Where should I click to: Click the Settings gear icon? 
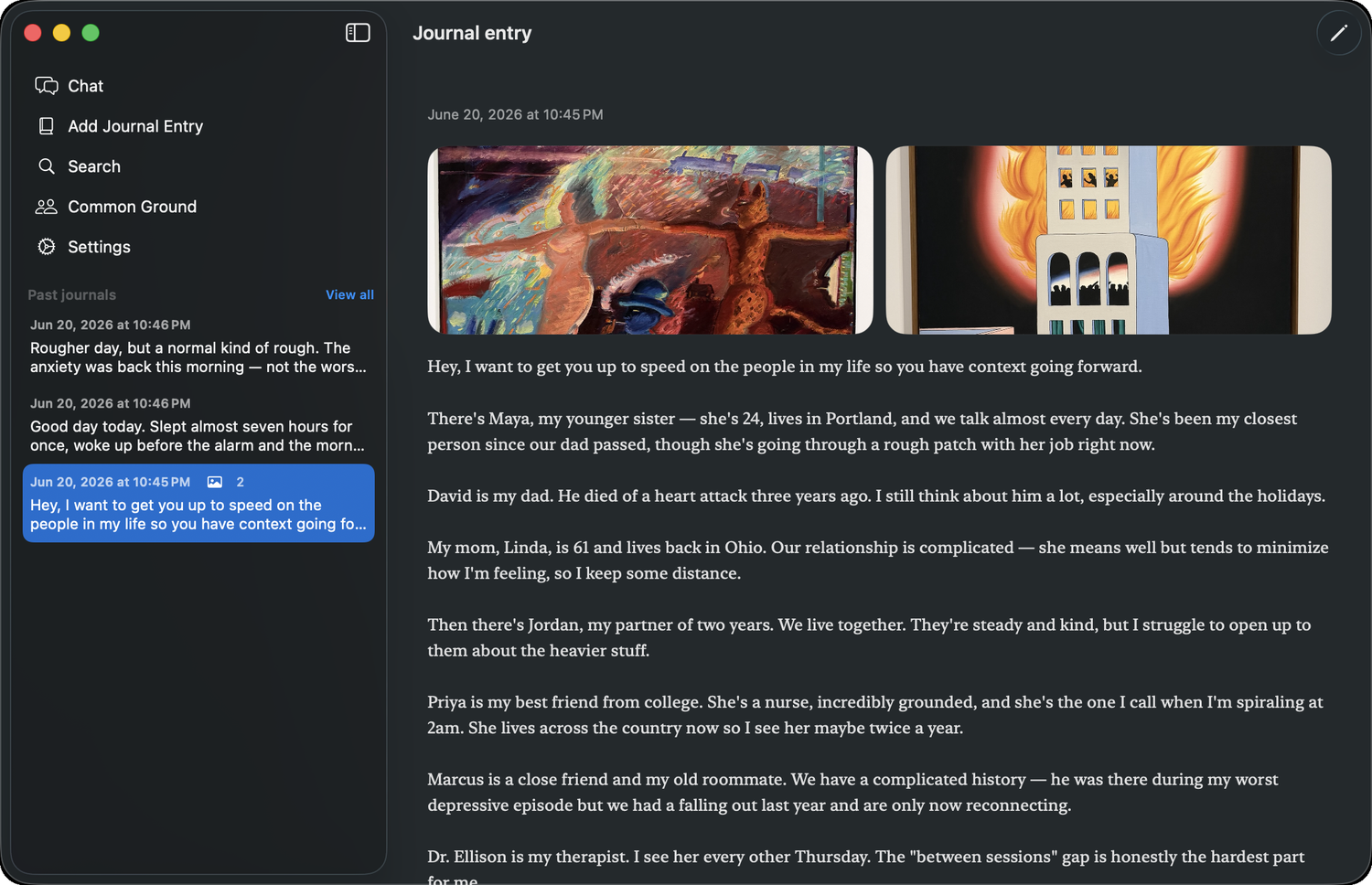coord(47,247)
